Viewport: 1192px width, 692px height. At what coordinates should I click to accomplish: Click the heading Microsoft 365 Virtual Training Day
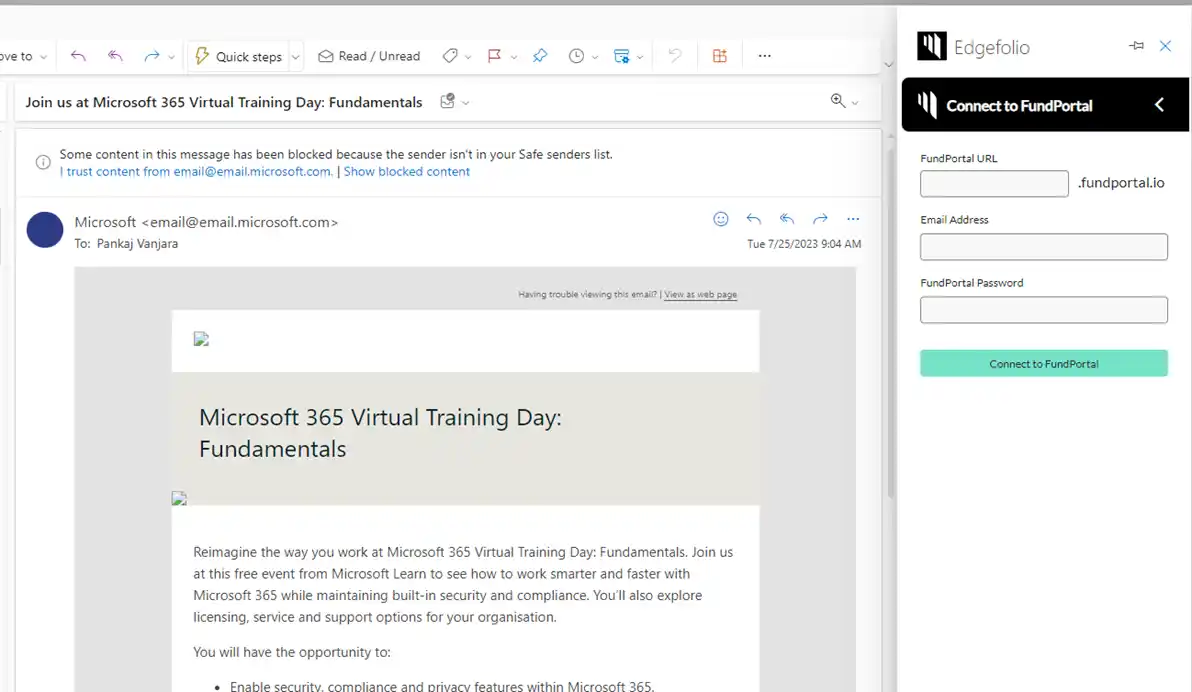[380, 433]
